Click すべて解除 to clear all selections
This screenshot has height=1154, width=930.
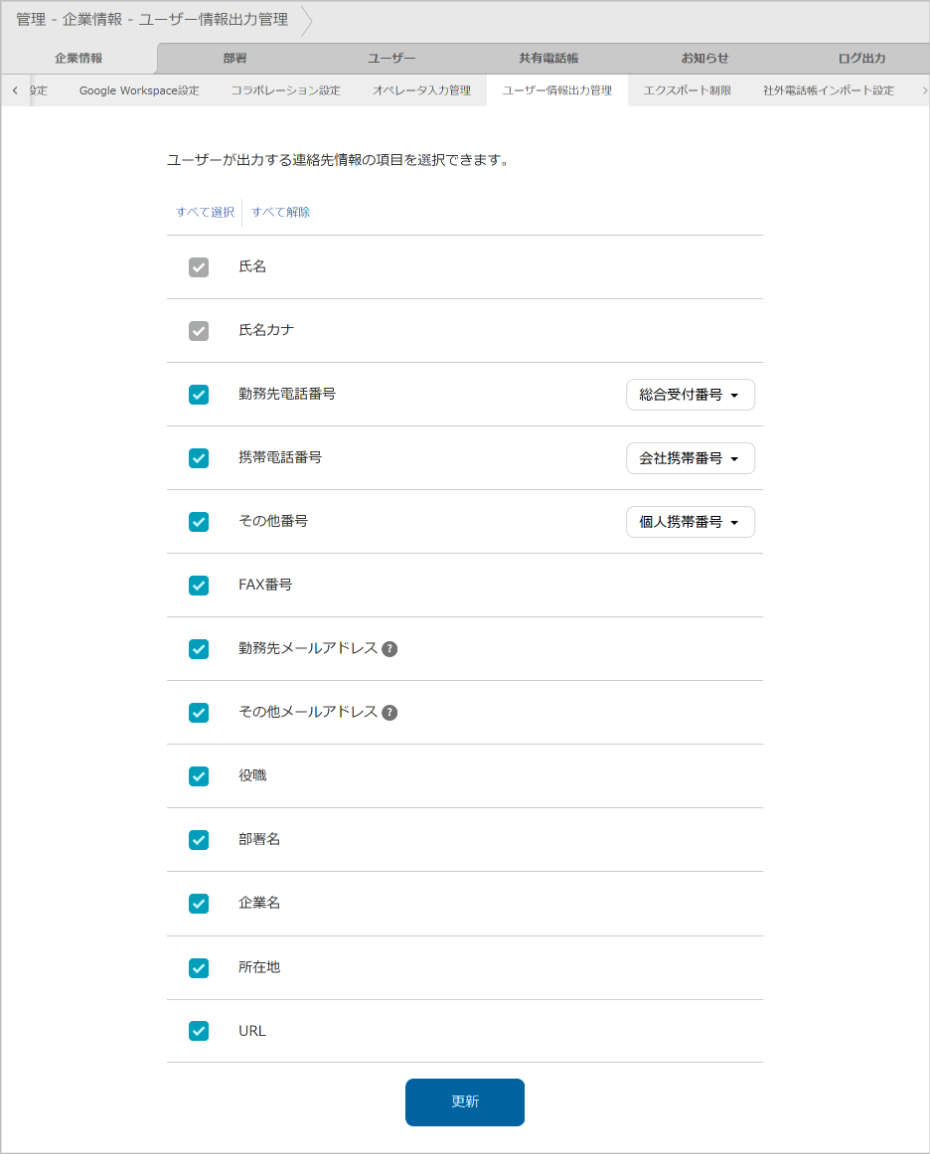click(x=280, y=212)
